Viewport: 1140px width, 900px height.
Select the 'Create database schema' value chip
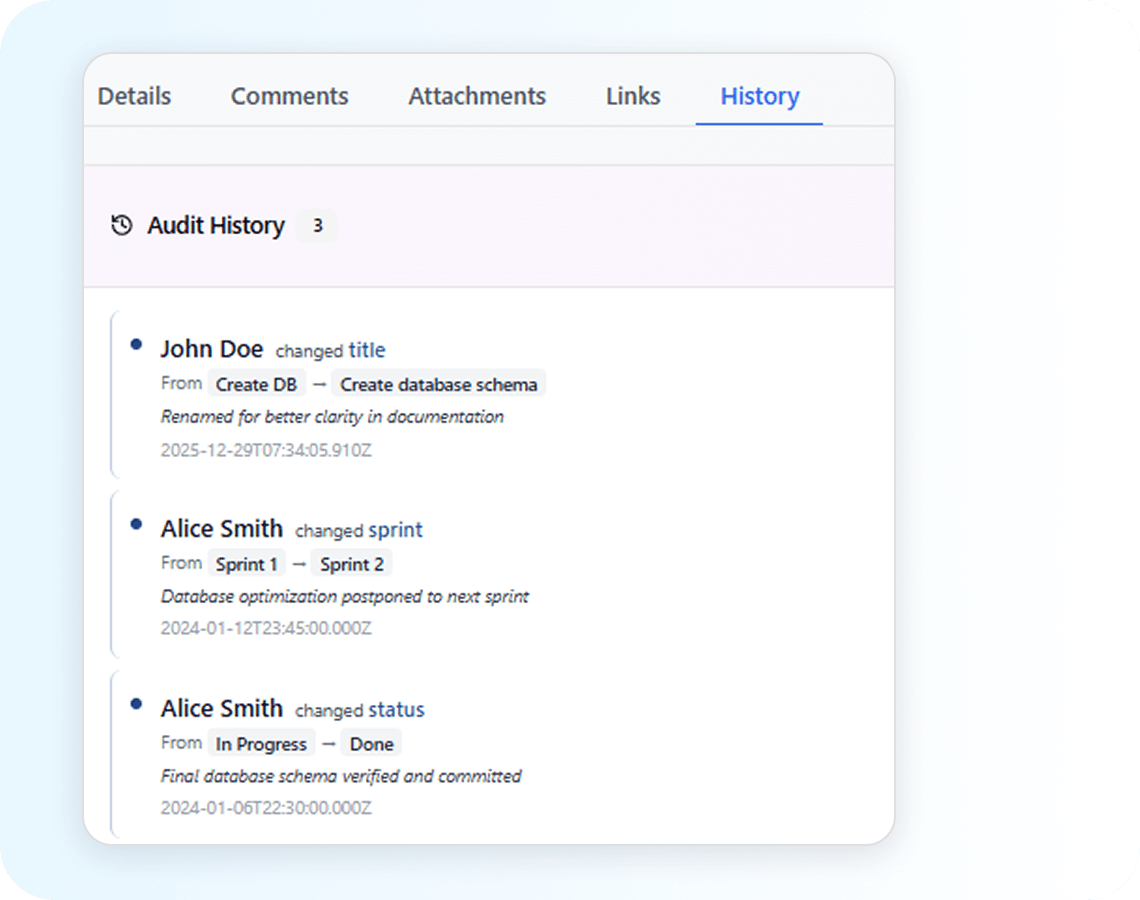(438, 384)
